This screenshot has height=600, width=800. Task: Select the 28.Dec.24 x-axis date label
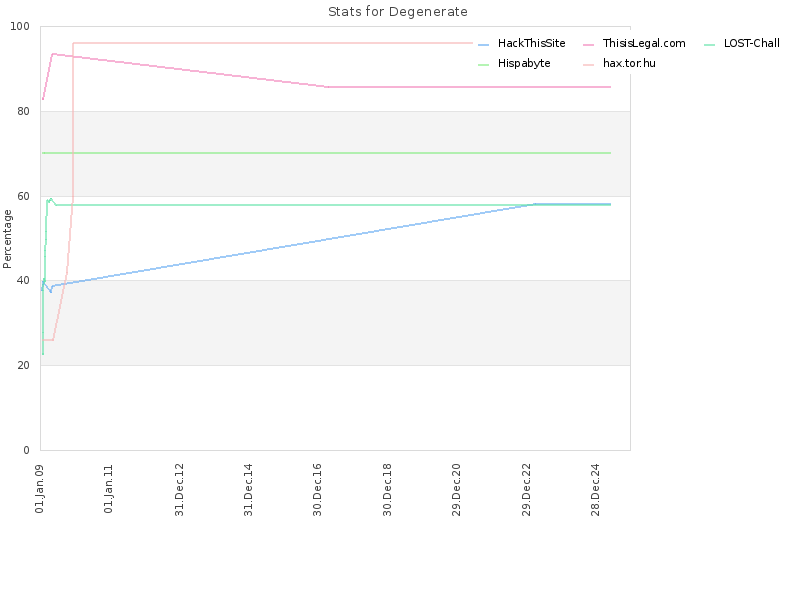point(595,489)
